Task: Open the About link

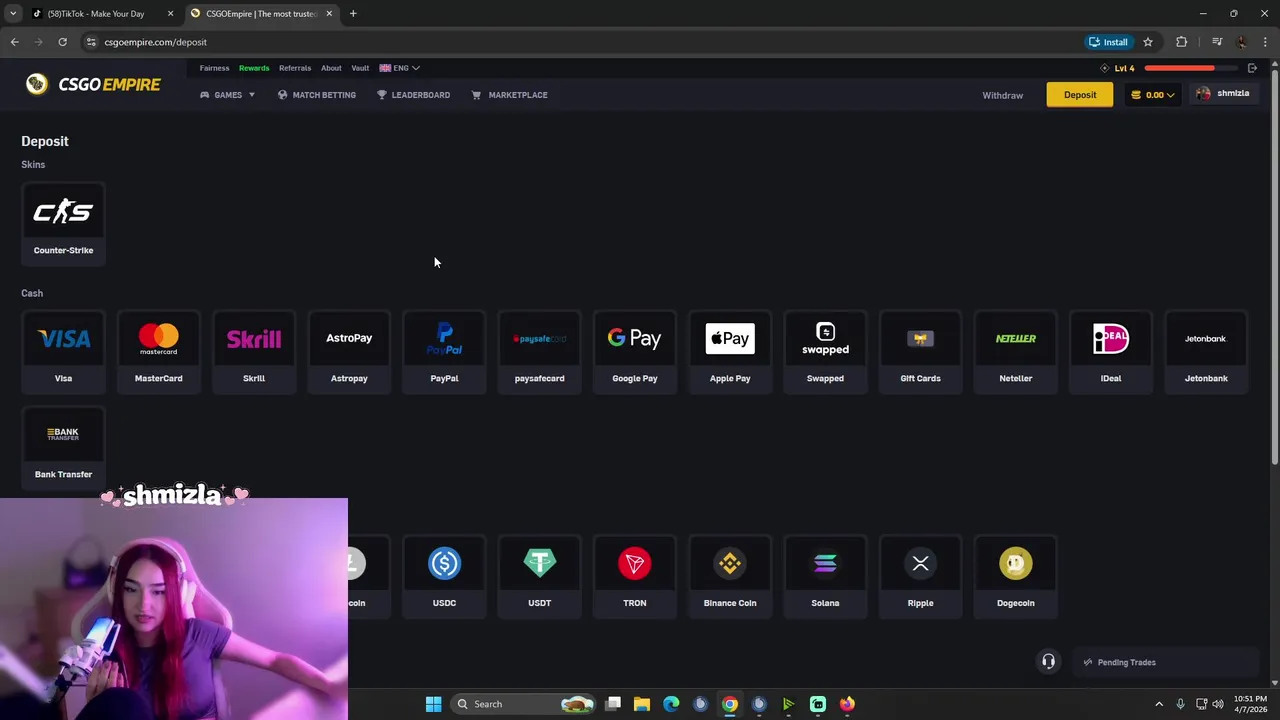Action: tap(331, 68)
